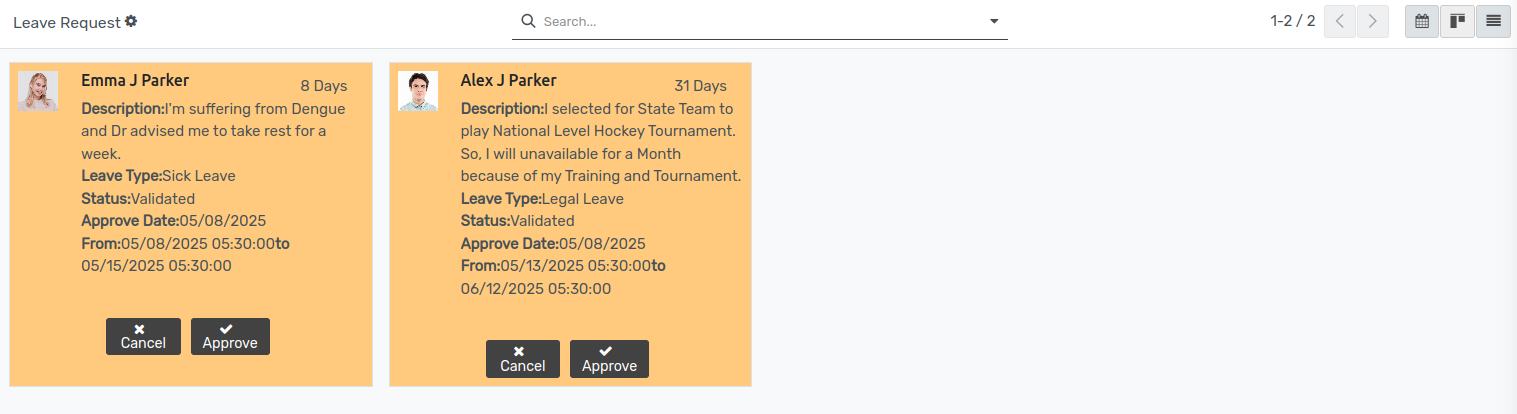Cancel Alex J Parker's leave request

522,359
